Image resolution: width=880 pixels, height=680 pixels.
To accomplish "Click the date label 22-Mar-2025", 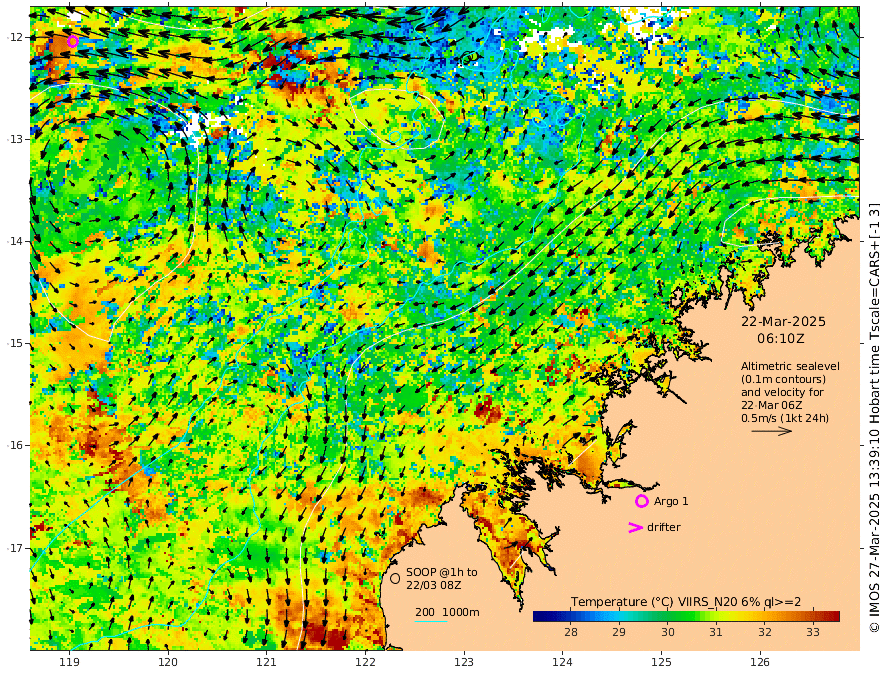I will pyautogui.click(x=783, y=321).
